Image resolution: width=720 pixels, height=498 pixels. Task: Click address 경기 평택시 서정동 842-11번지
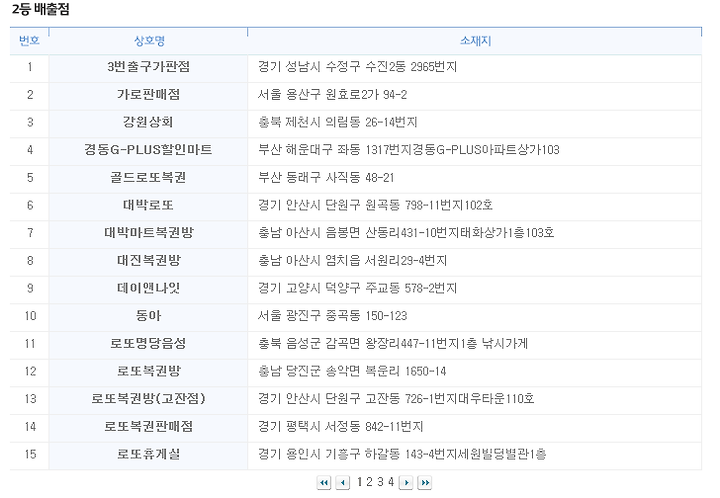tap(340, 426)
